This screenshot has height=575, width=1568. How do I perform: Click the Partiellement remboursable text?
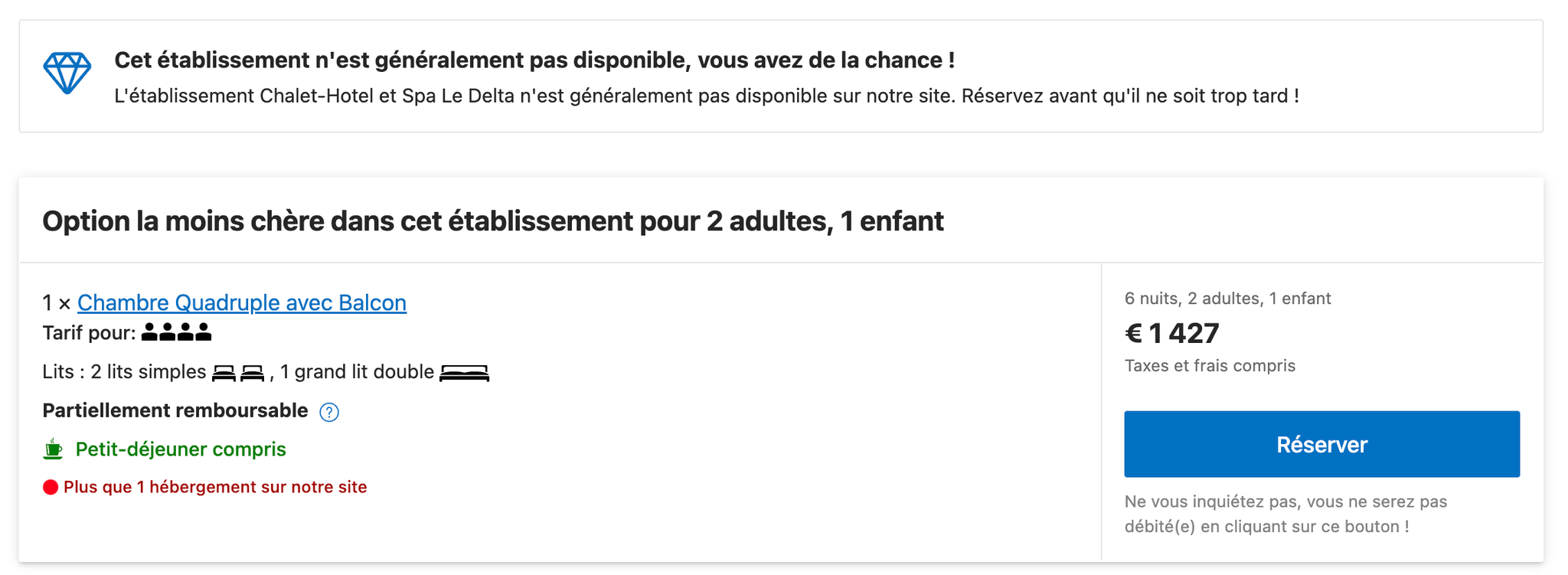point(175,410)
